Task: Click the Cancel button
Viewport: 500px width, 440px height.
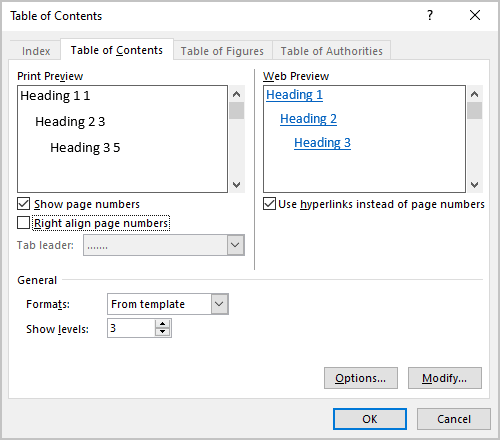Action: (x=454, y=419)
